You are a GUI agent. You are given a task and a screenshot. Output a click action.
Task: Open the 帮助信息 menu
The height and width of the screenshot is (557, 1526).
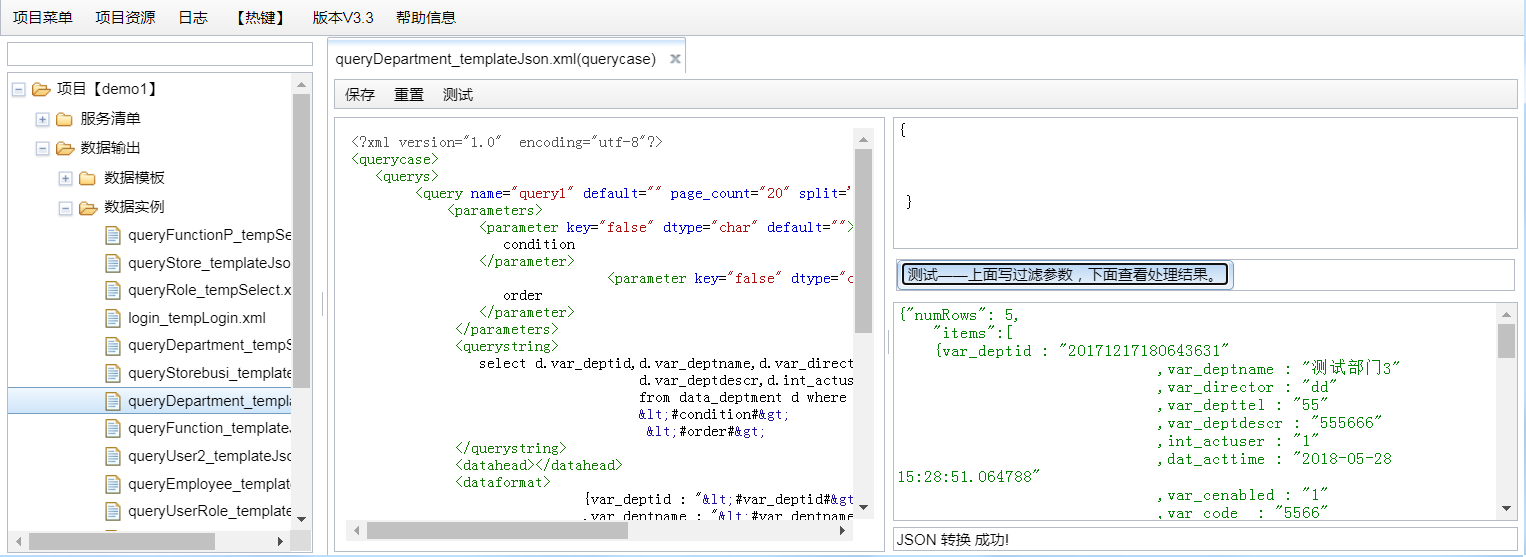coord(426,17)
